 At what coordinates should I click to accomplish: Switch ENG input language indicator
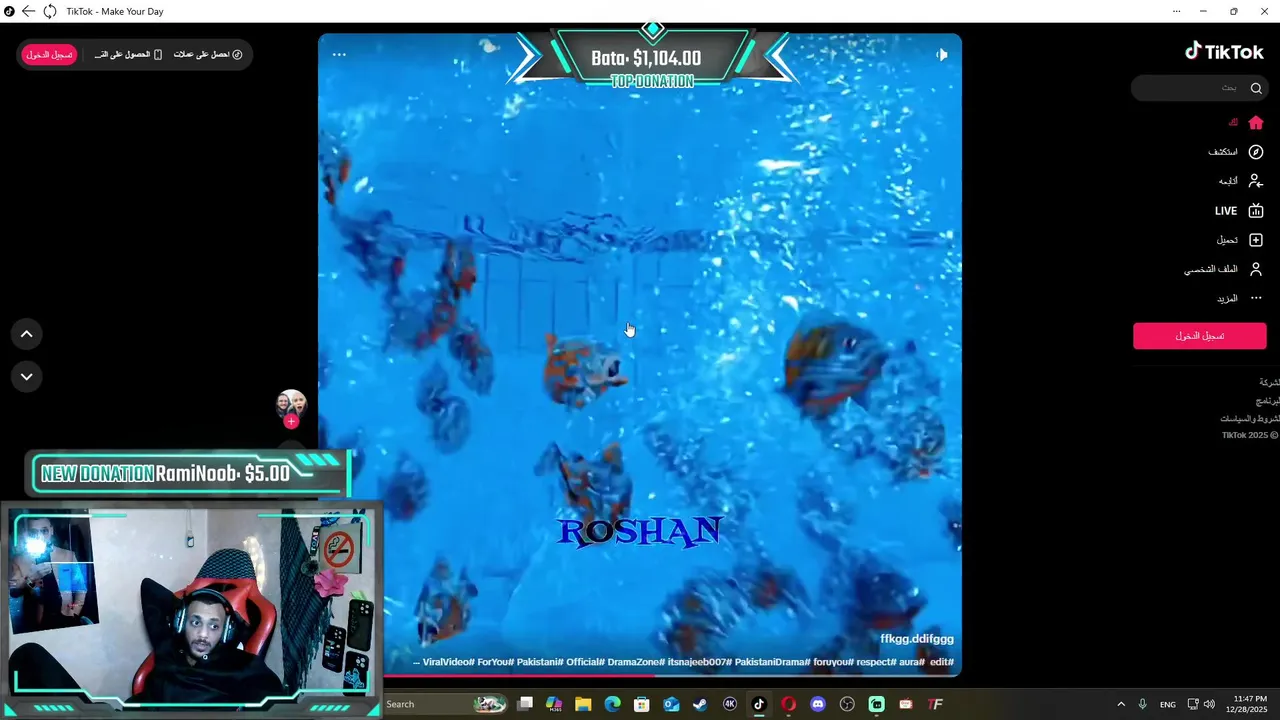1167,705
